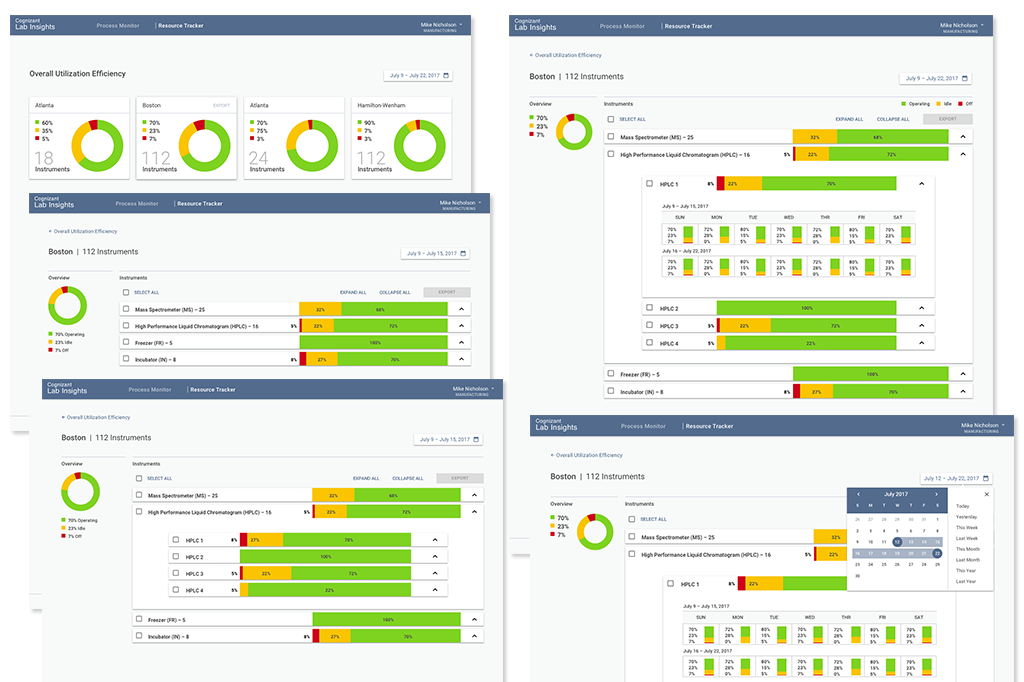
Task: Choose Today preset in date picker
Action: point(963,506)
